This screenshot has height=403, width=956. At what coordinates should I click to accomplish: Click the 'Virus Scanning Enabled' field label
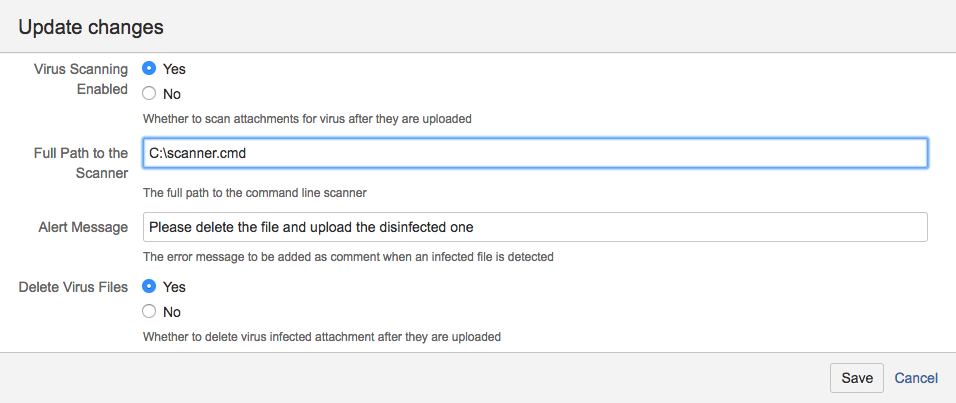85,79
